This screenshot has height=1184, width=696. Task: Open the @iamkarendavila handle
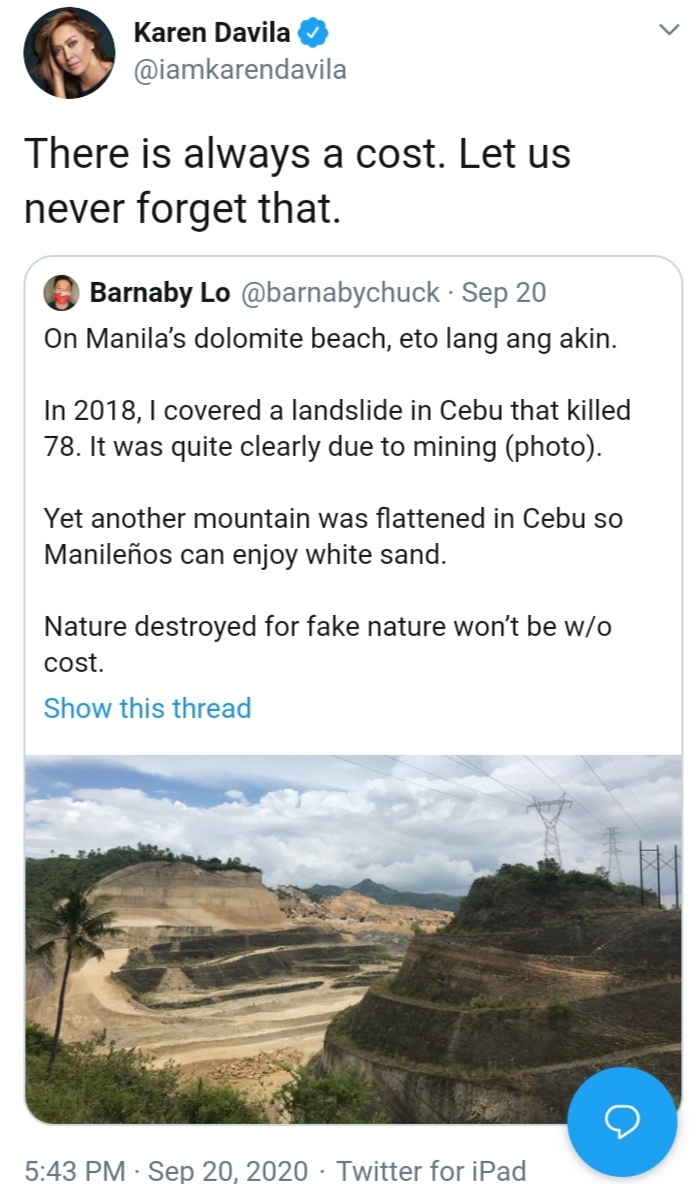tap(239, 70)
